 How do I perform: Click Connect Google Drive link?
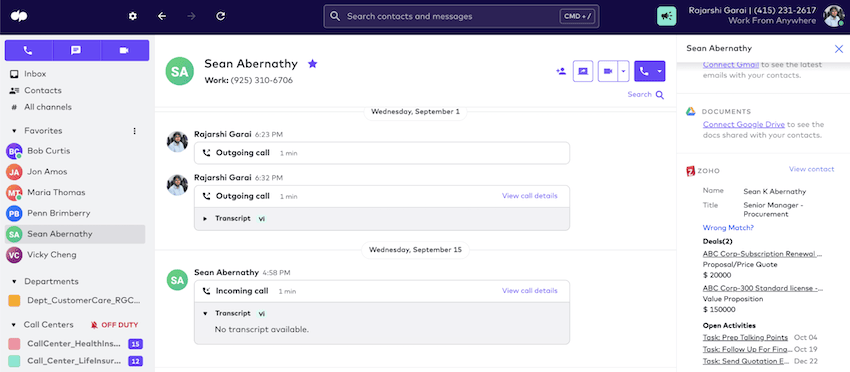(744, 124)
